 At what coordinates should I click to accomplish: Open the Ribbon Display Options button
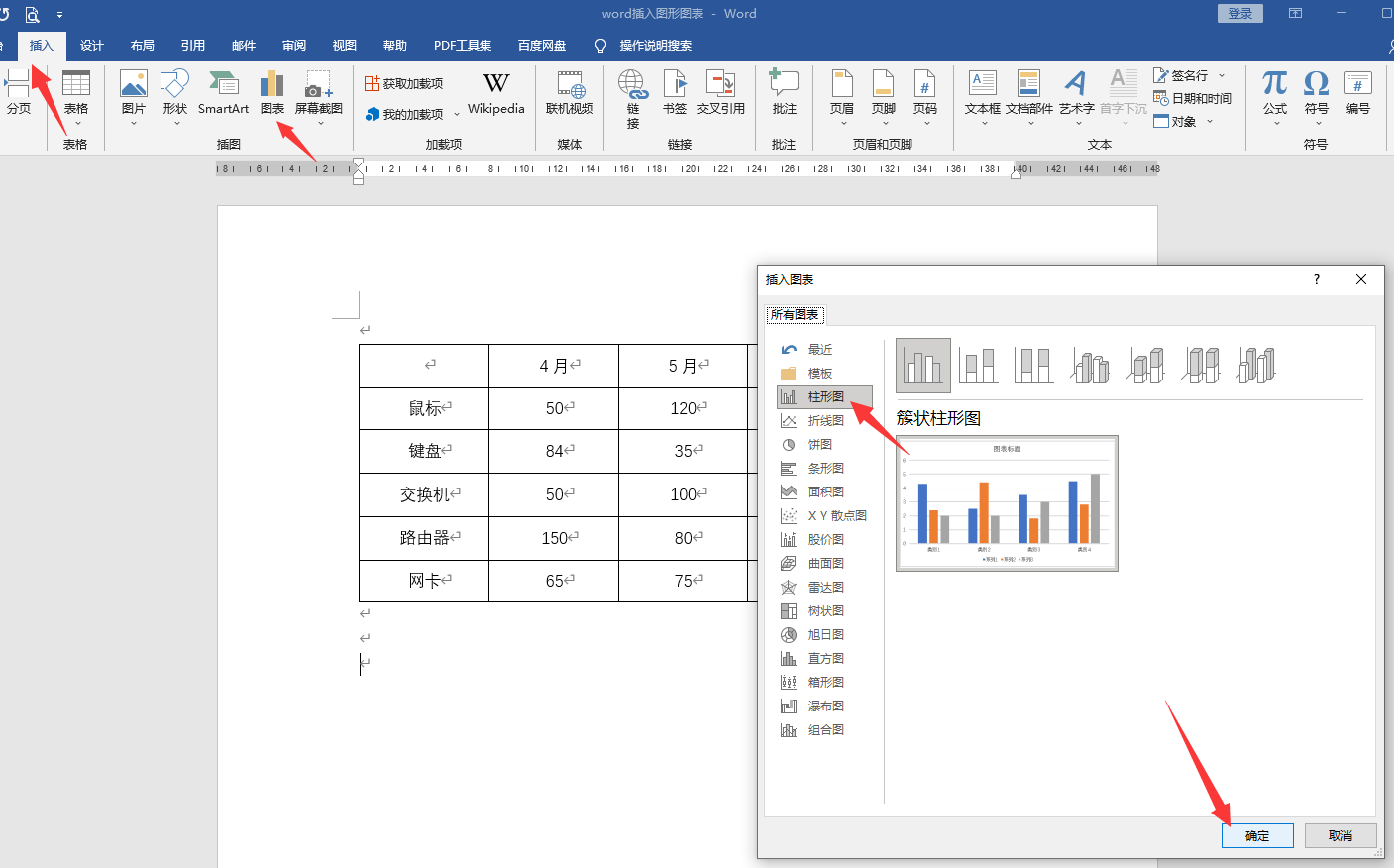[x=1295, y=14]
